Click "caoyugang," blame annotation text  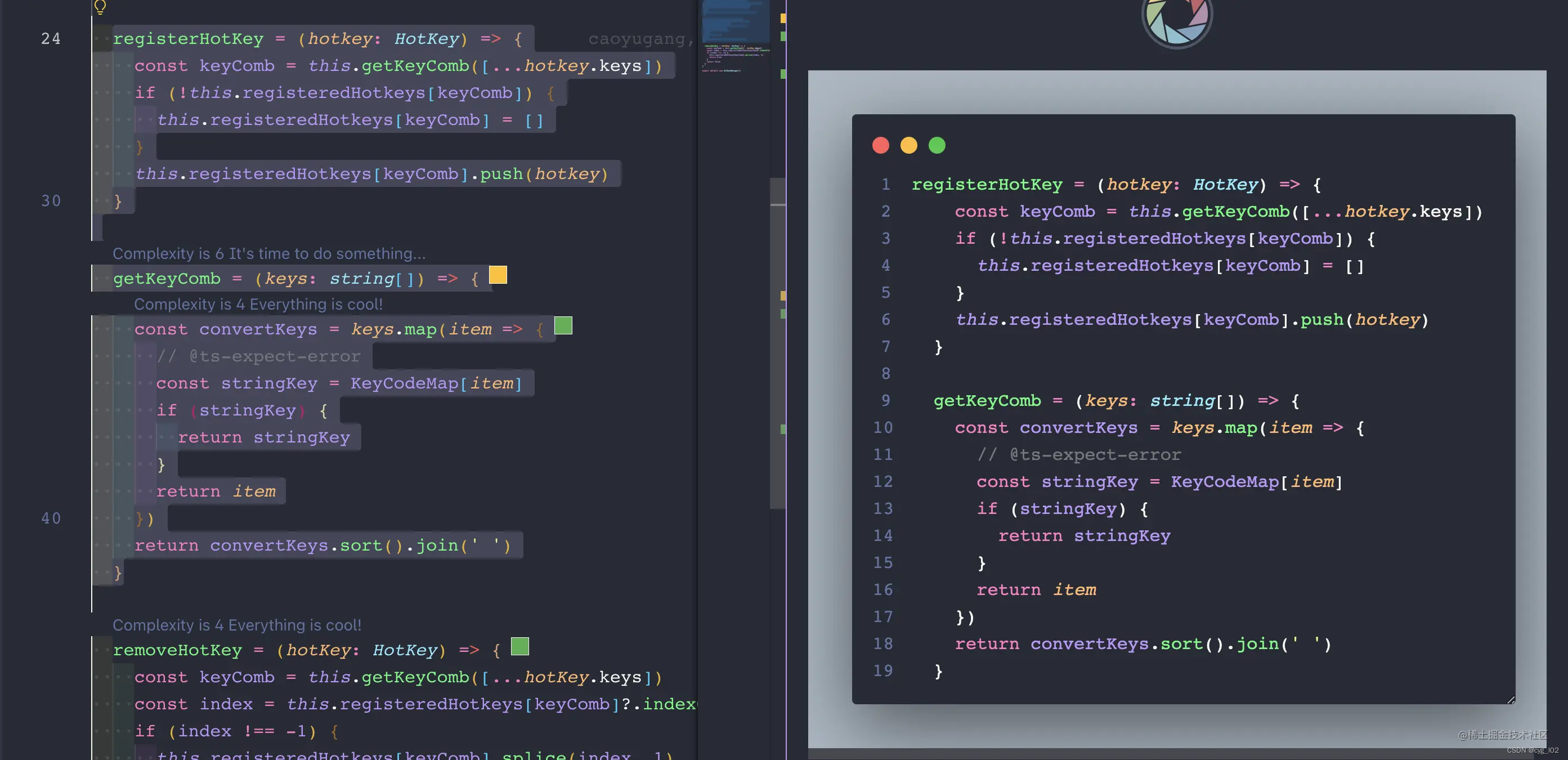641,39
